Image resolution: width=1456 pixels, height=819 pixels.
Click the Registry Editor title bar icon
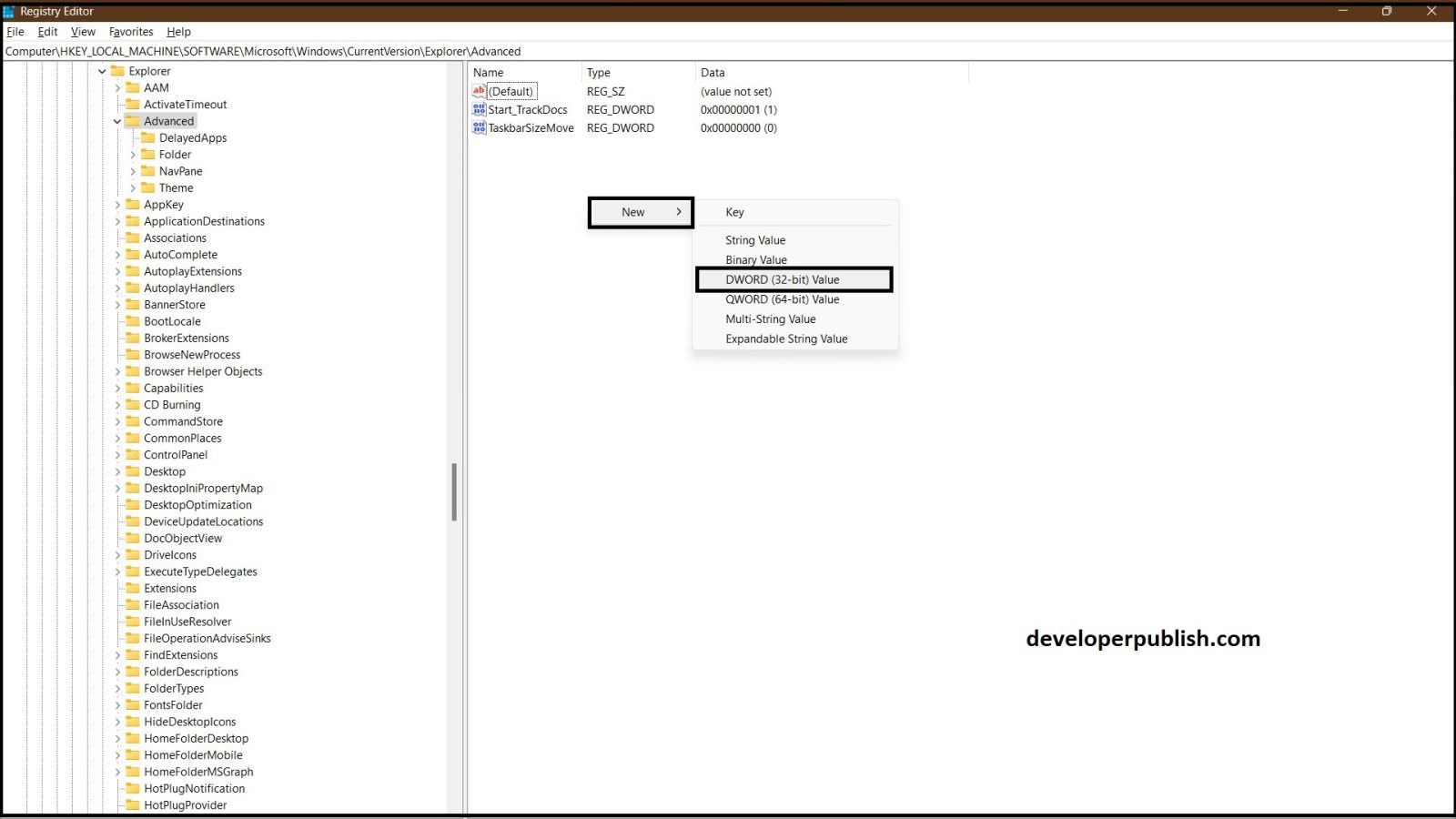pyautogui.click(x=9, y=11)
